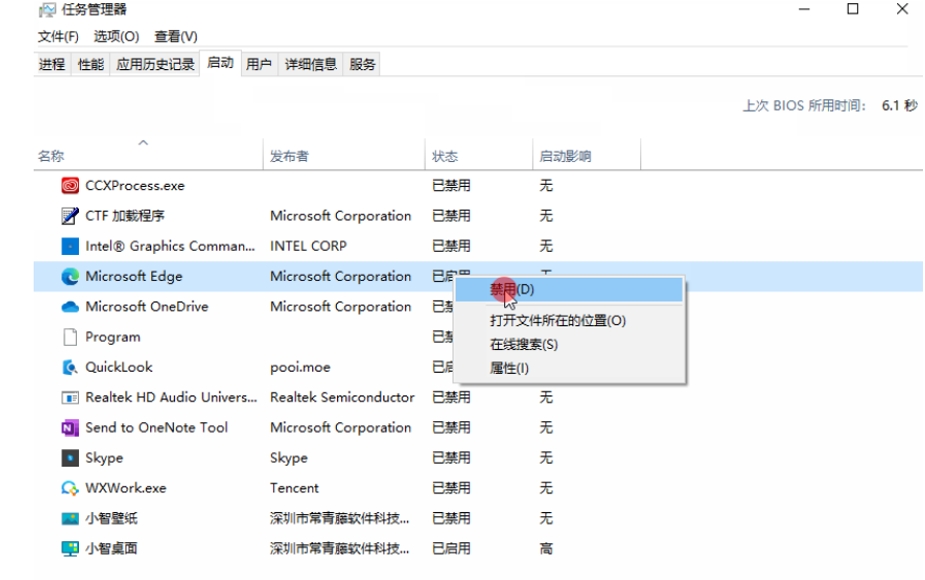The height and width of the screenshot is (580, 925).
Task: Click the CCXProcess.exe Creative Cloud icon
Action: (x=70, y=186)
